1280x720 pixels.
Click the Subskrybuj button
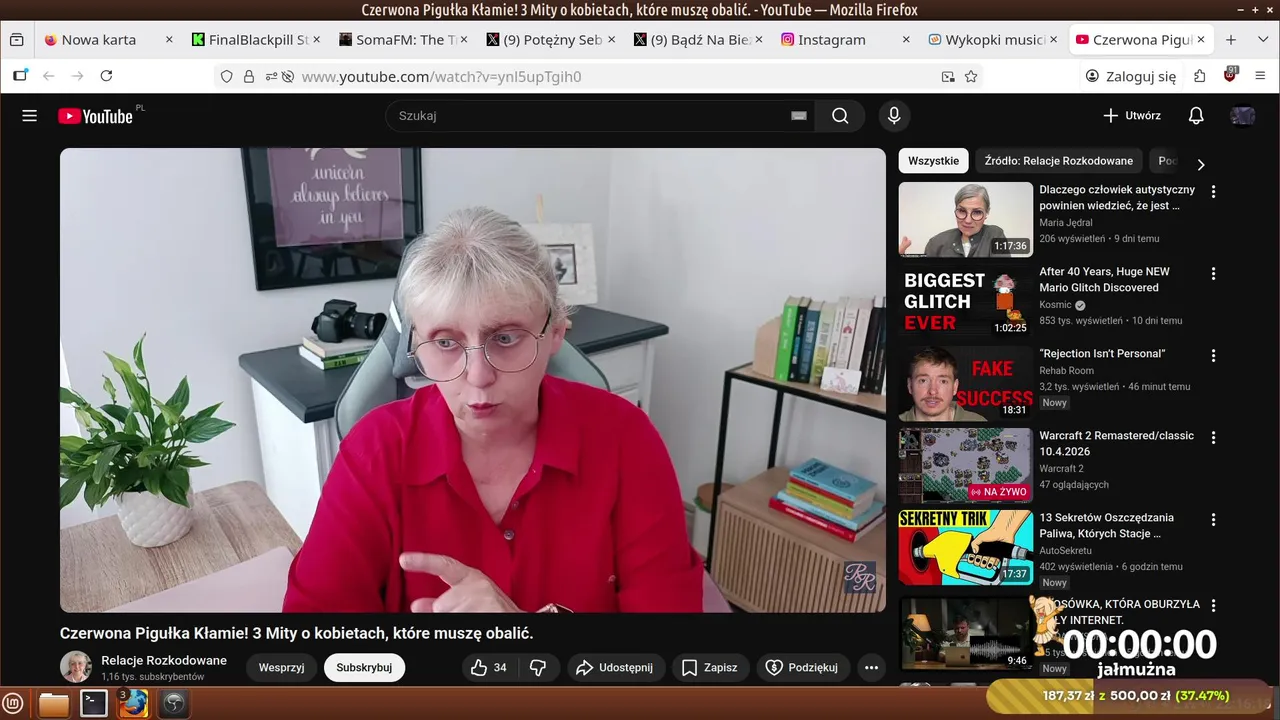tap(364, 667)
